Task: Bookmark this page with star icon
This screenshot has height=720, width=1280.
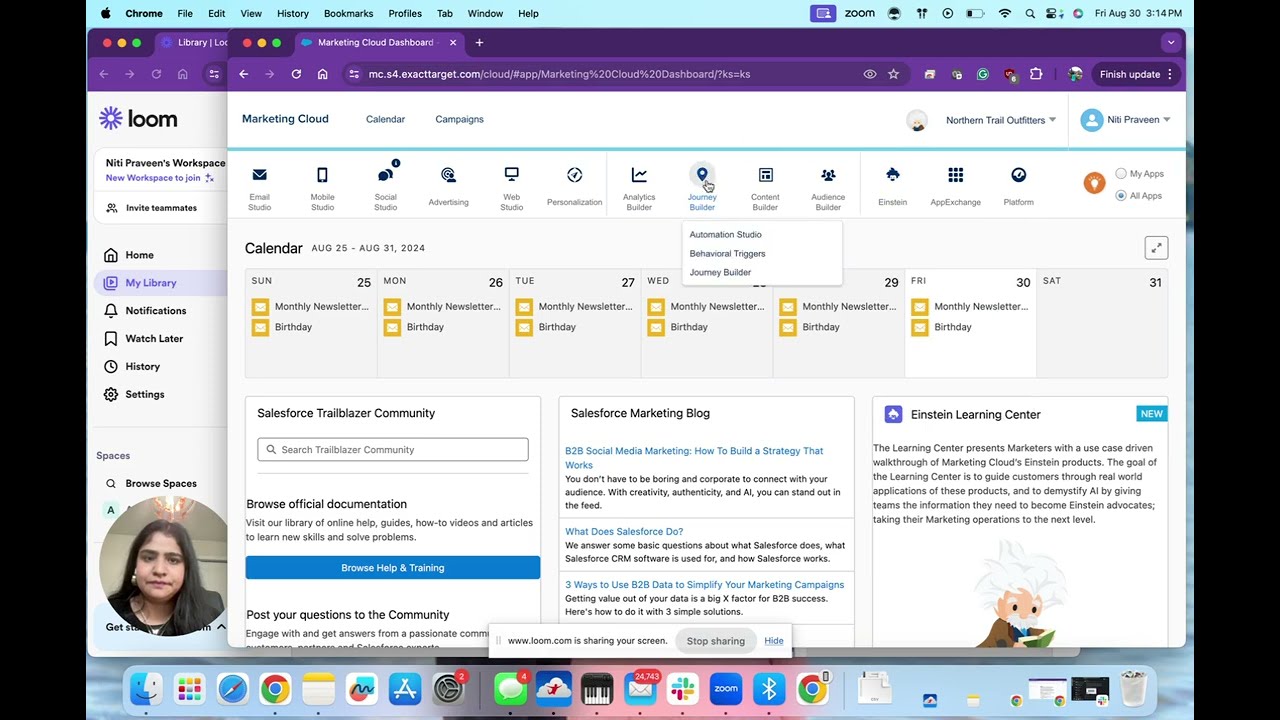Action: pyautogui.click(x=893, y=74)
